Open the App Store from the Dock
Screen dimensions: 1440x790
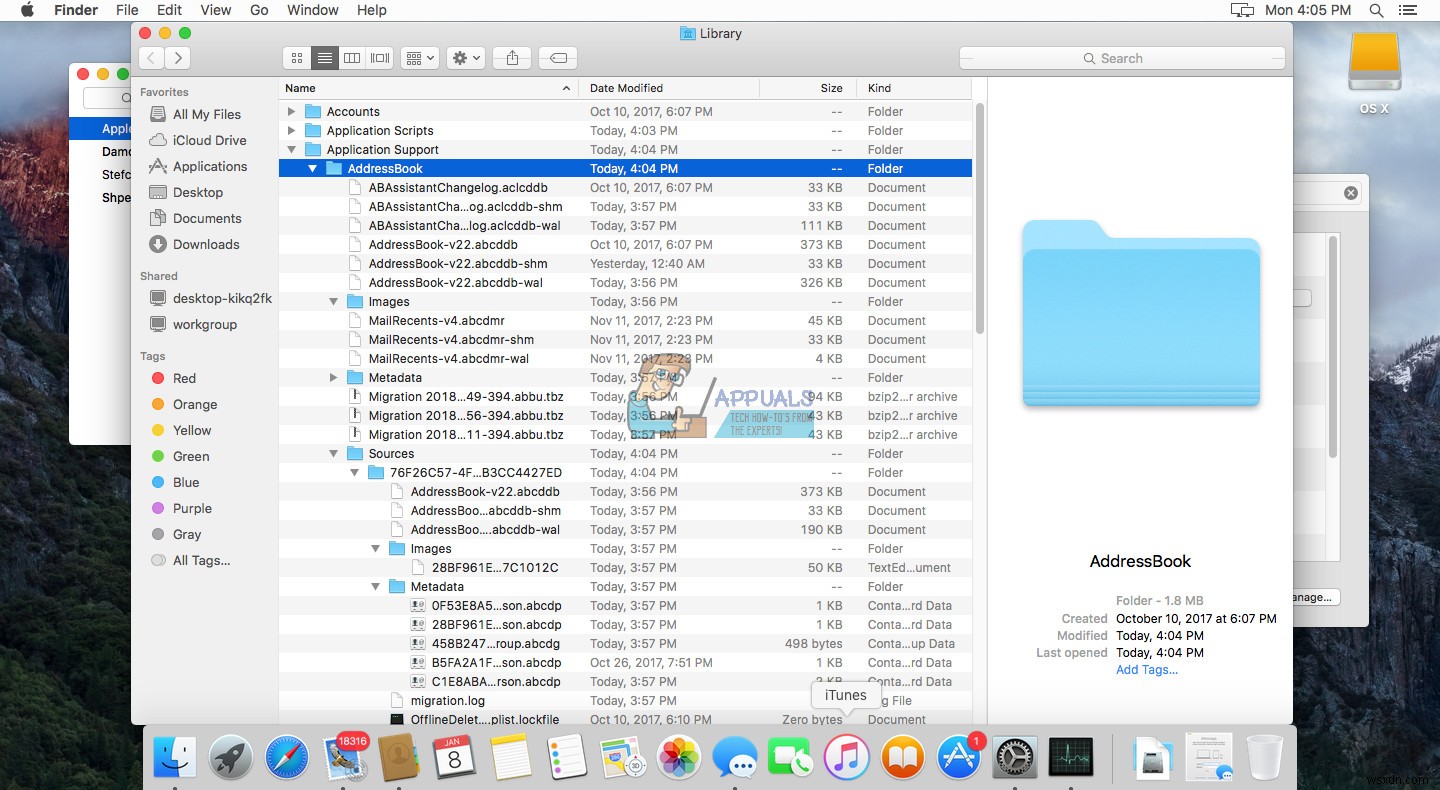tap(959, 757)
